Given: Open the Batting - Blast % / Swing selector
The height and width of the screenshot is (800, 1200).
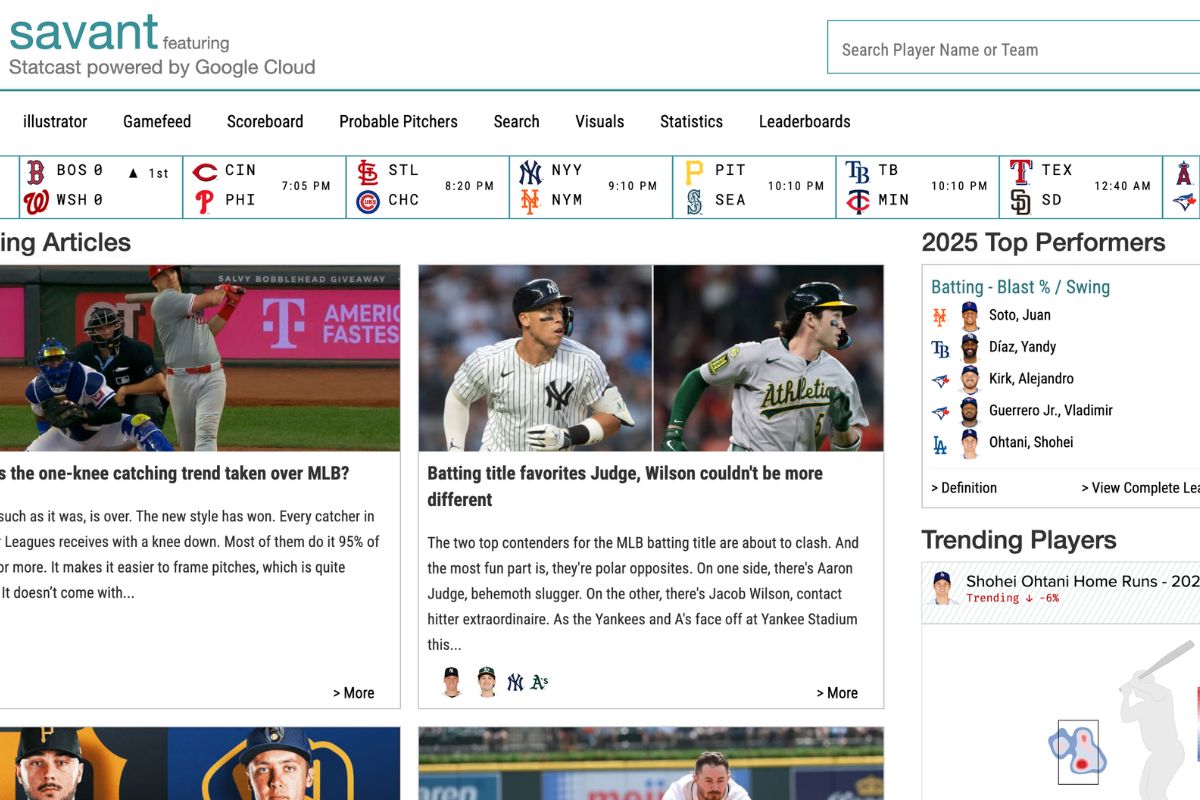Looking at the screenshot, I should pyautogui.click(x=1019, y=287).
